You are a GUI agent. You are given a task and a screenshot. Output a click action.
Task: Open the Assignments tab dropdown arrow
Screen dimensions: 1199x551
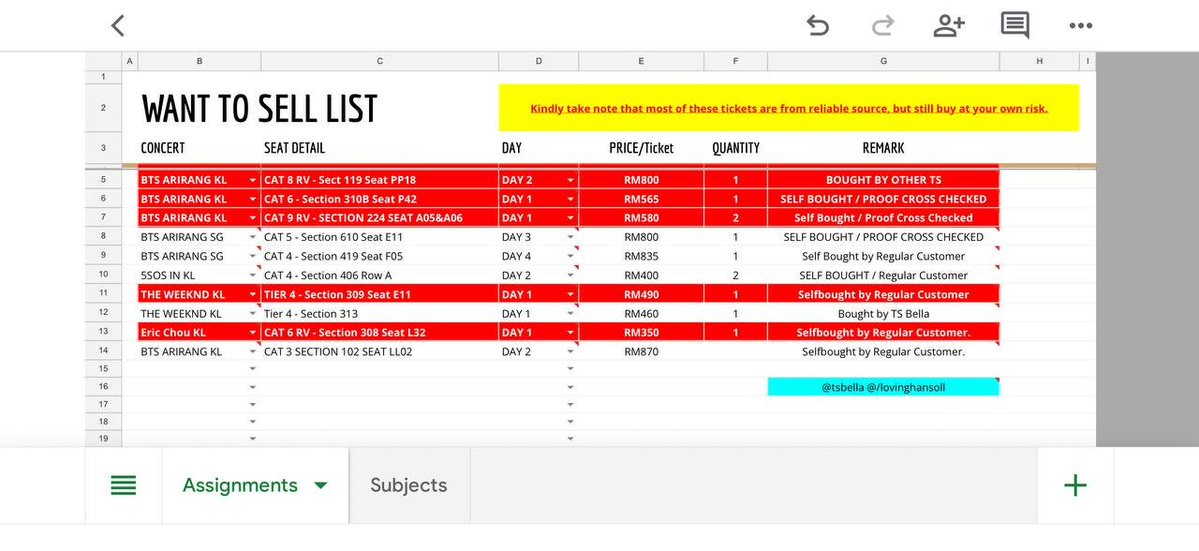321,485
